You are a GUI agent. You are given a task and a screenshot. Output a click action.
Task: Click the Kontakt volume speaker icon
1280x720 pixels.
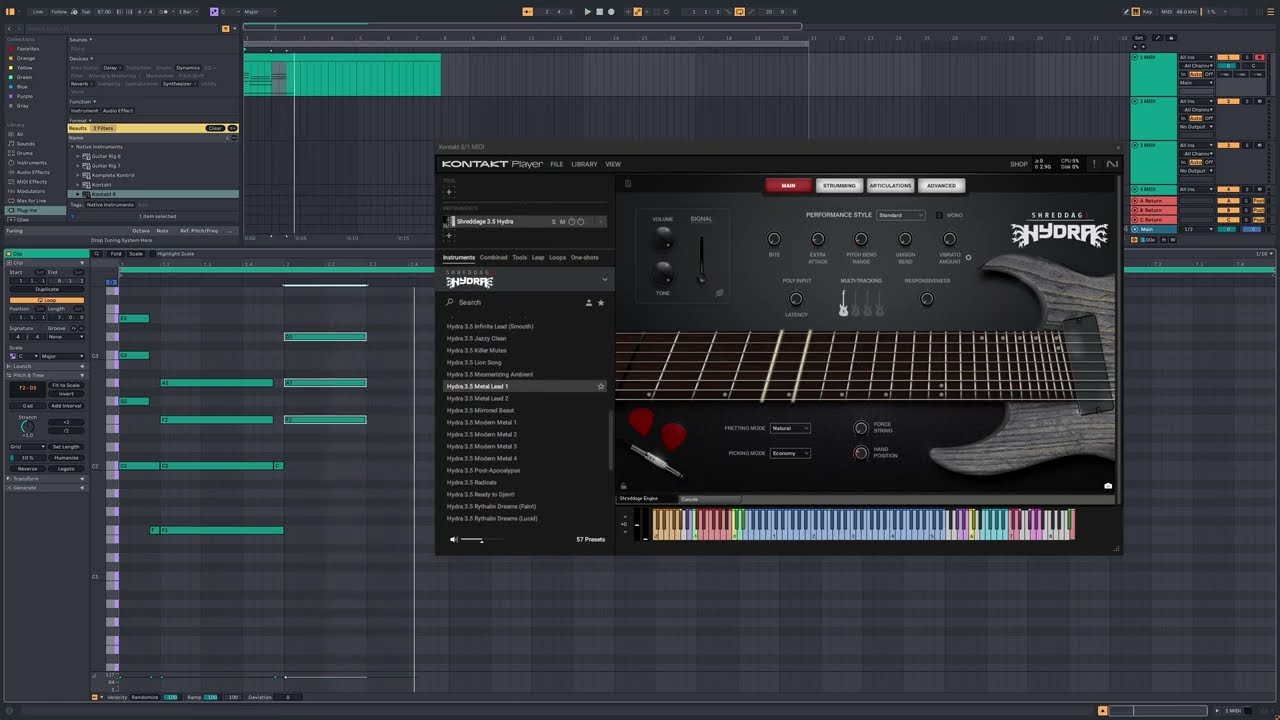pos(453,539)
